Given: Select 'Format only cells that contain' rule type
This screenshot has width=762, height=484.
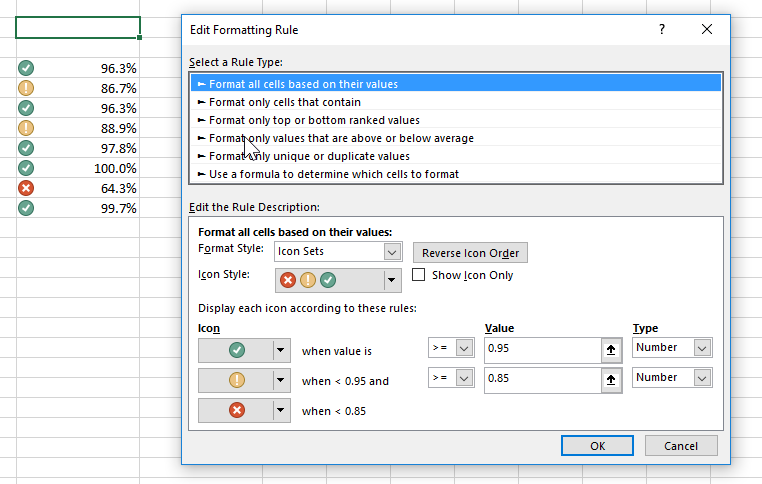Looking at the screenshot, I should tap(456, 102).
